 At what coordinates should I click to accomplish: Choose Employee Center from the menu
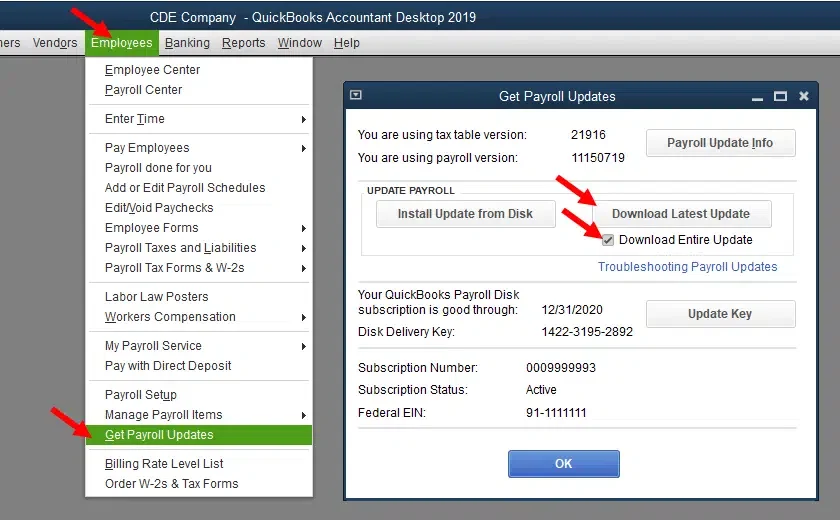pos(152,70)
